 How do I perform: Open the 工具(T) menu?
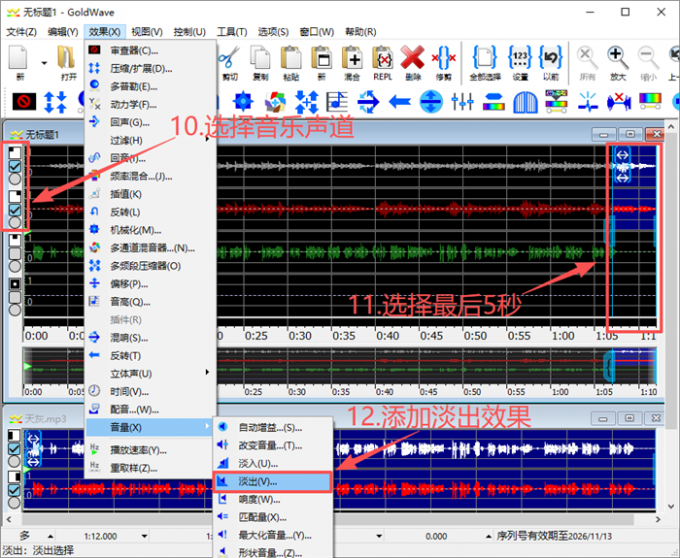point(232,32)
